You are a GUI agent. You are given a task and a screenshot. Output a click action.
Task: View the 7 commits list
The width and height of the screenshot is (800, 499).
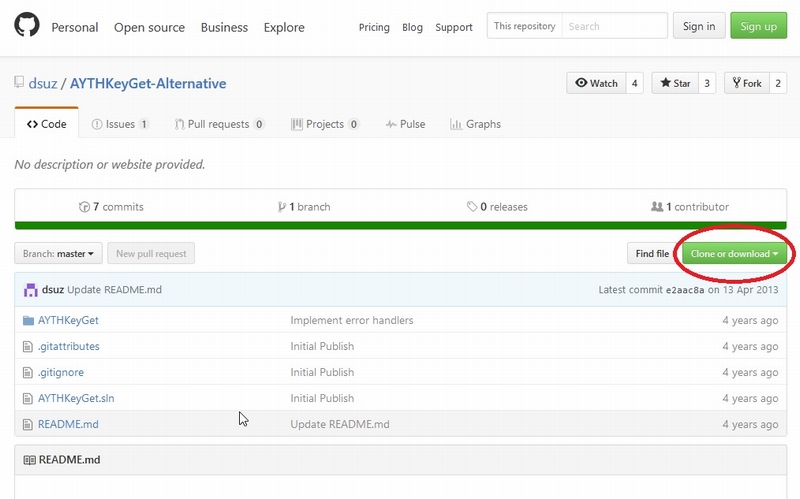[x=111, y=207]
